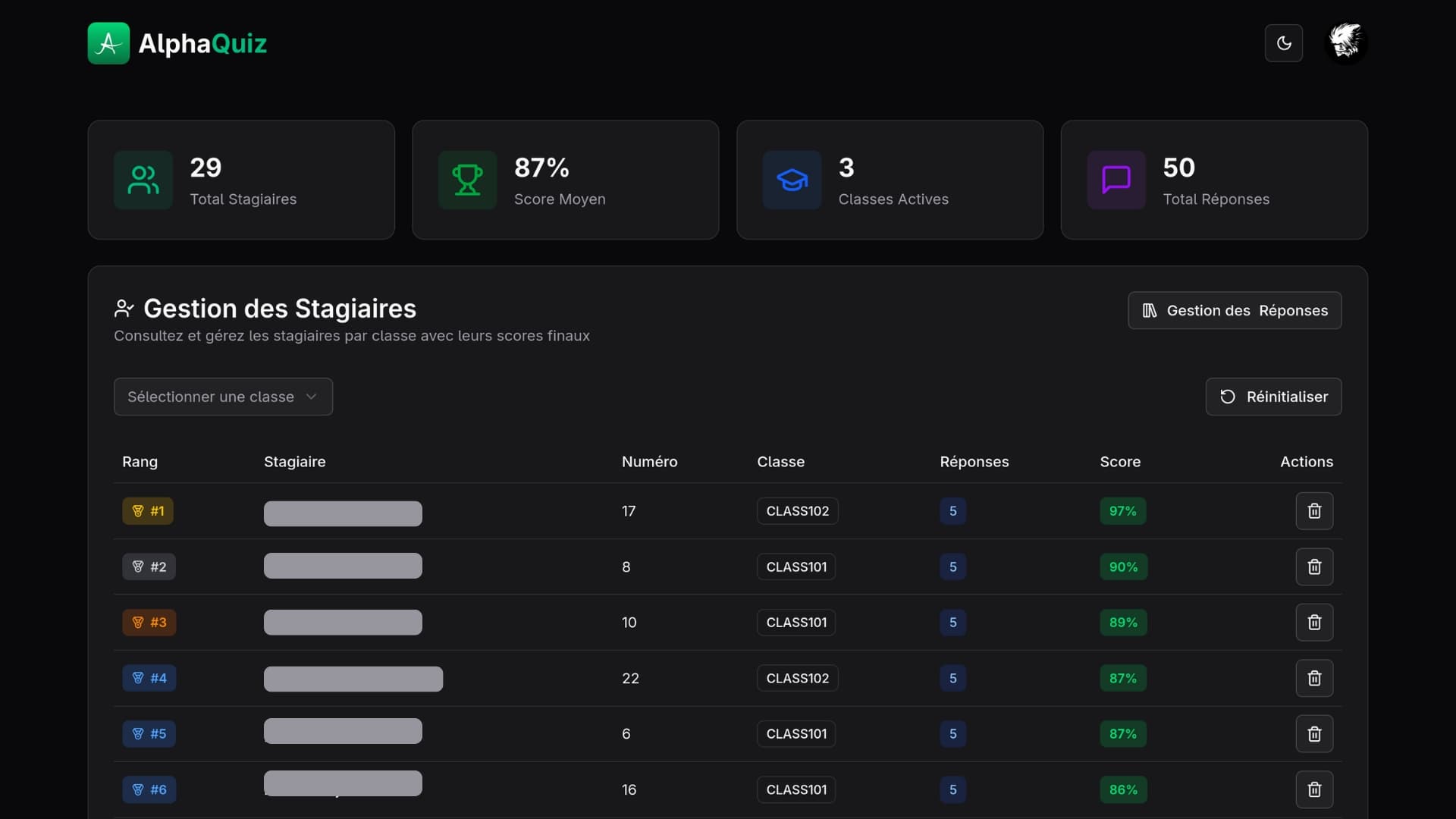The image size is (1456, 819).
Task: Click CLASS102 tag in rank #4 row
Action: tap(797, 678)
